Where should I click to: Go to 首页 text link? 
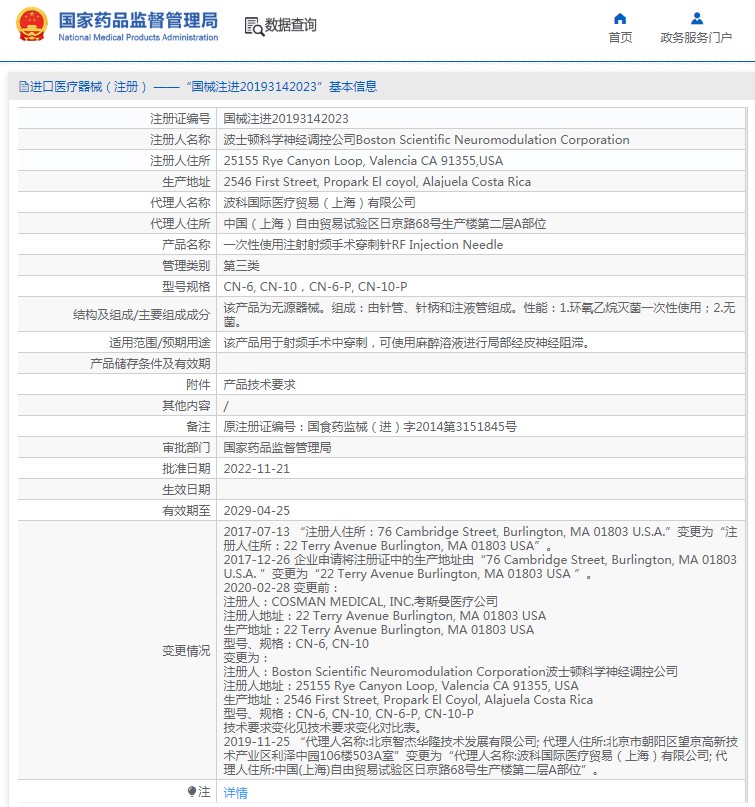[620, 37]
